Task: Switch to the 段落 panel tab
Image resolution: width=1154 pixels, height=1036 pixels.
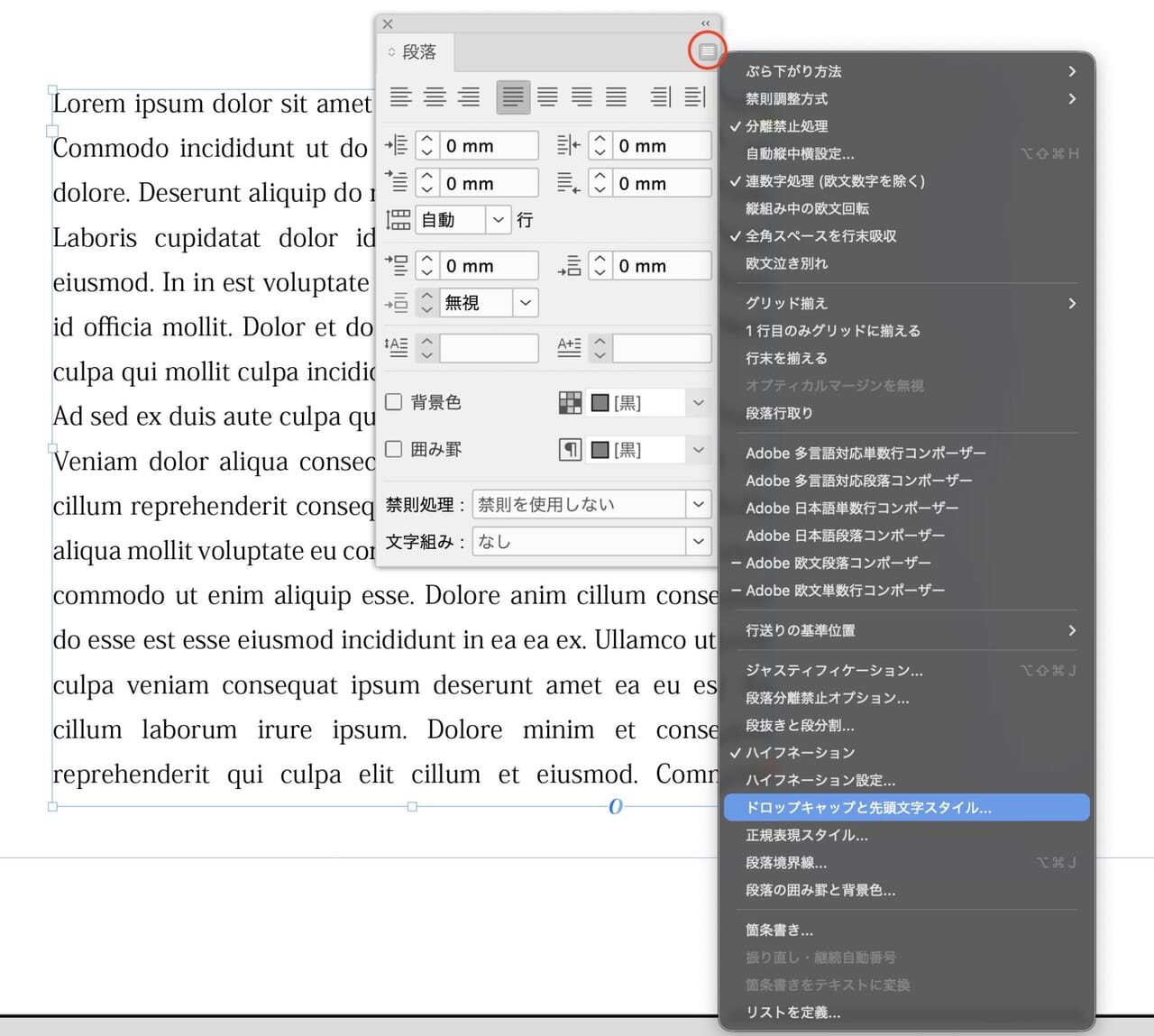Action: (417, 52)
